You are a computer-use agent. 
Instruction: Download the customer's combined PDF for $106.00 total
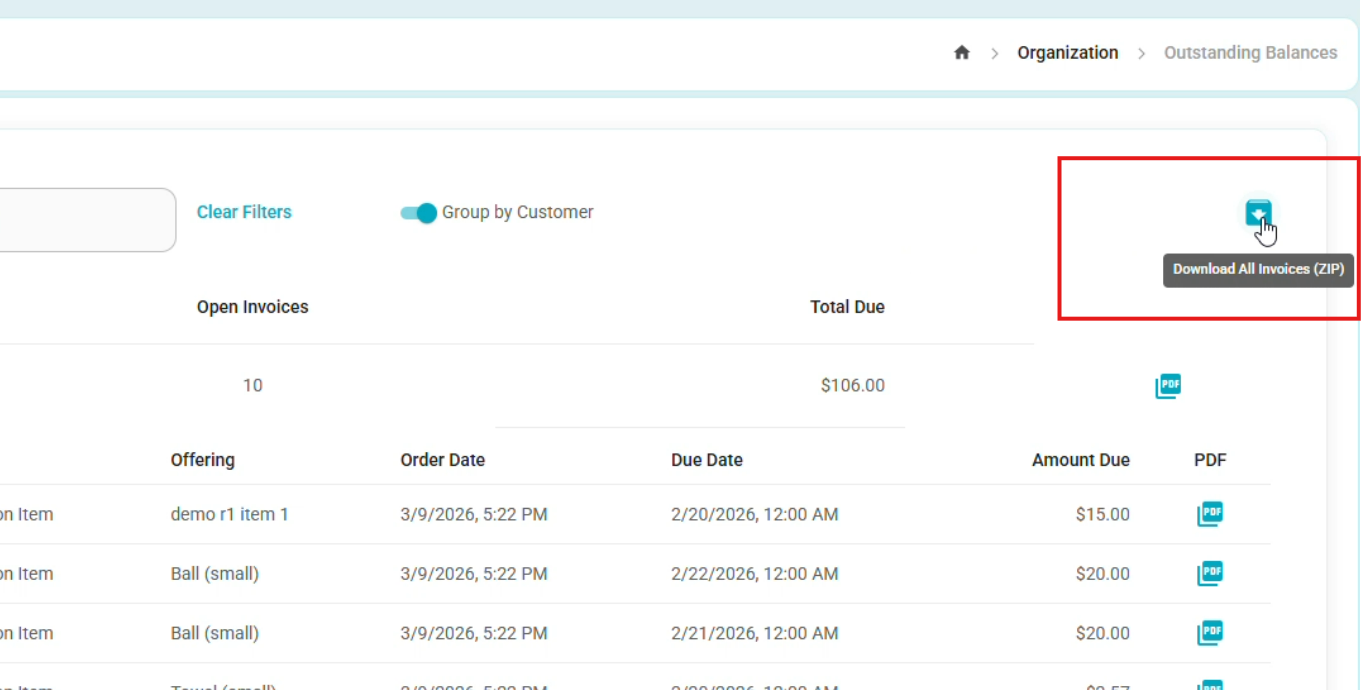coord(1168,386)
